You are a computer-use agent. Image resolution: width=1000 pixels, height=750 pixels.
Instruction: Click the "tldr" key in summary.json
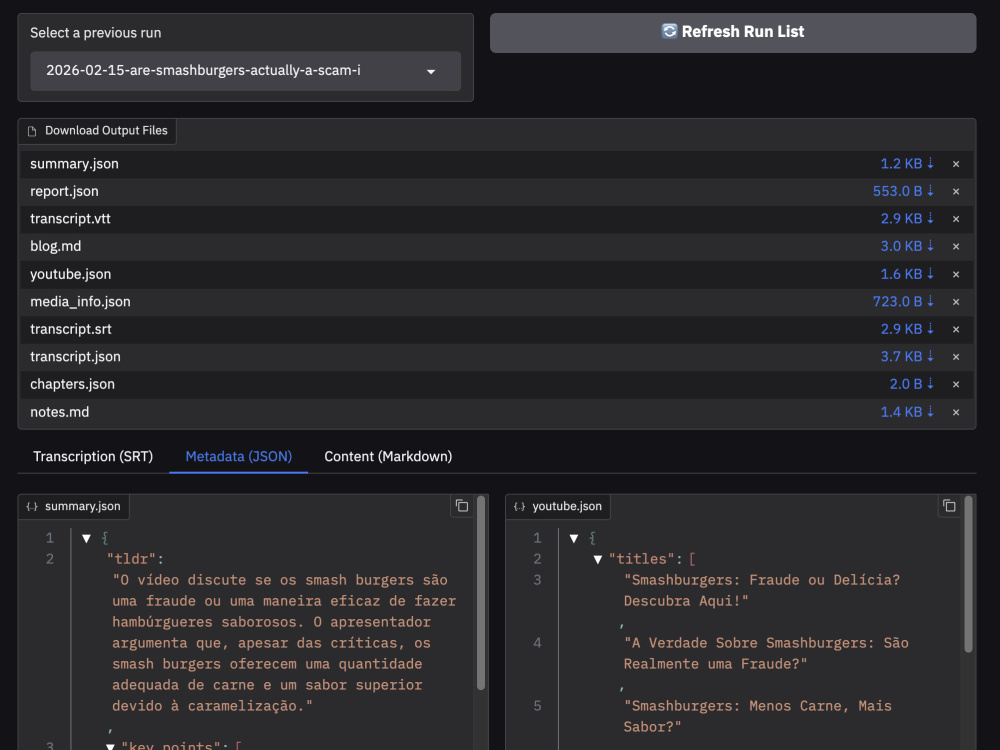click(x=131, y=559)
